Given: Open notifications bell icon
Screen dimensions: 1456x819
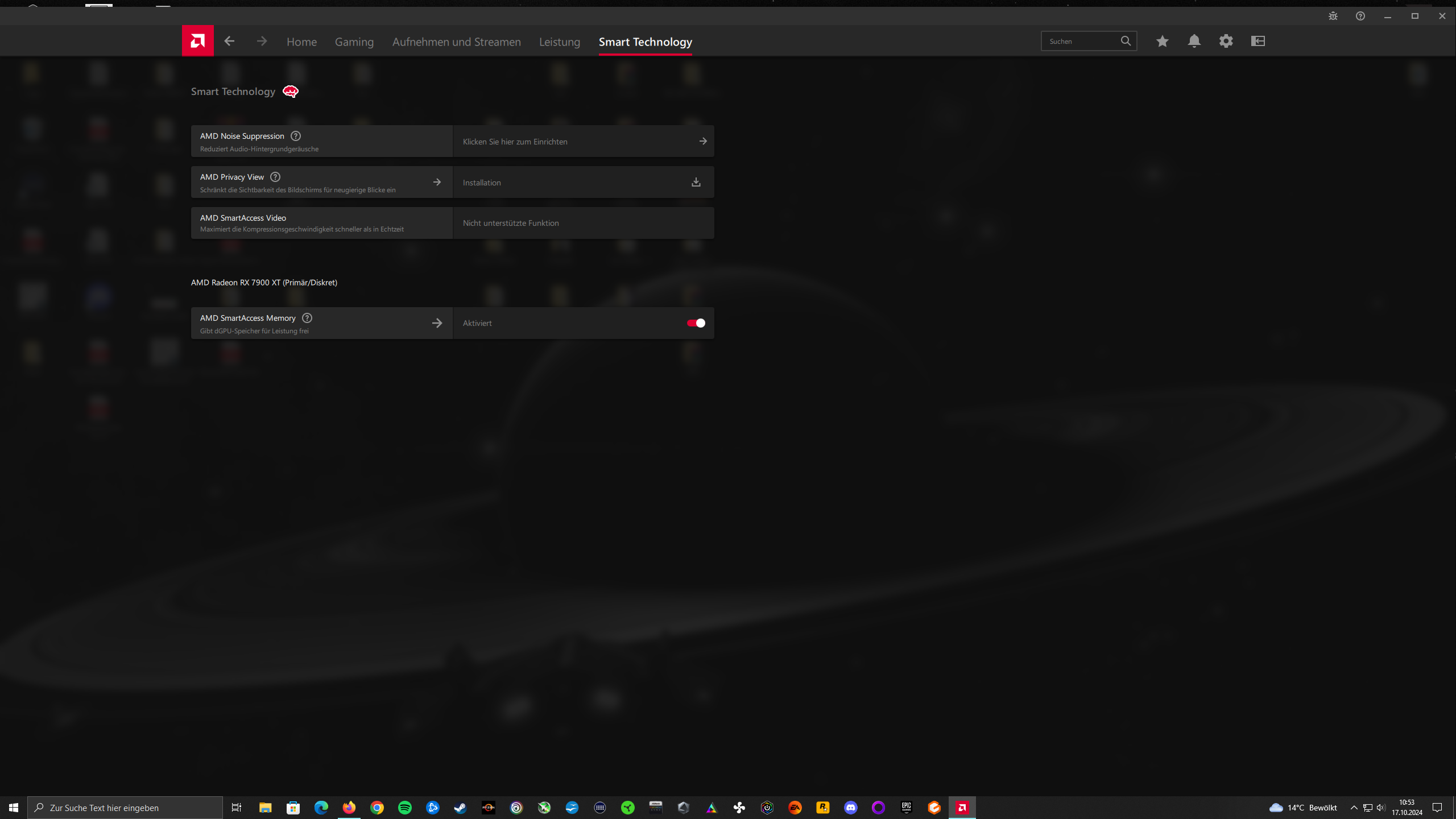Looking at the screenshot, I should (x=1194, y=41).
